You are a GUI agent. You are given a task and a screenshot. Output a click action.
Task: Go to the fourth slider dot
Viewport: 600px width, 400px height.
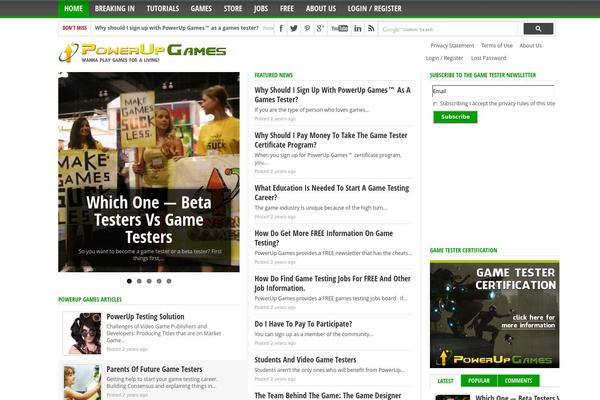tap(159, 281)
